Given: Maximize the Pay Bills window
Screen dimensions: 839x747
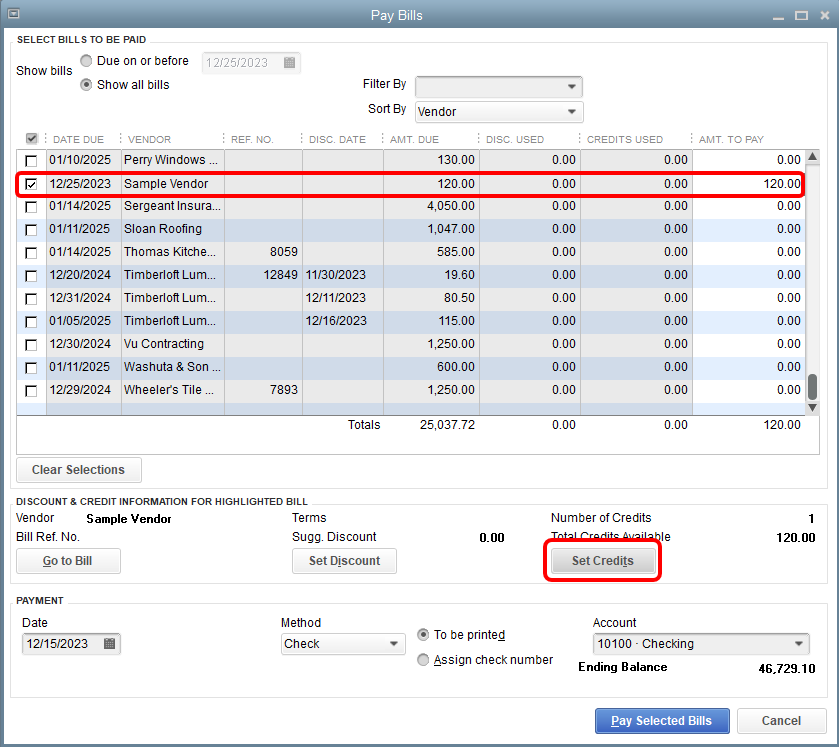Looking at the screenshot, I should click(x=801, y=15).
